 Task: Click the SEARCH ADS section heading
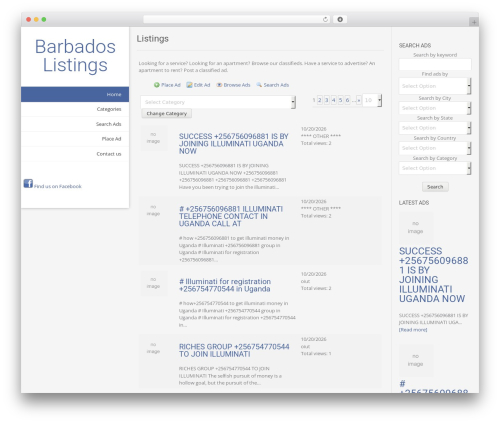click(415, 45)
